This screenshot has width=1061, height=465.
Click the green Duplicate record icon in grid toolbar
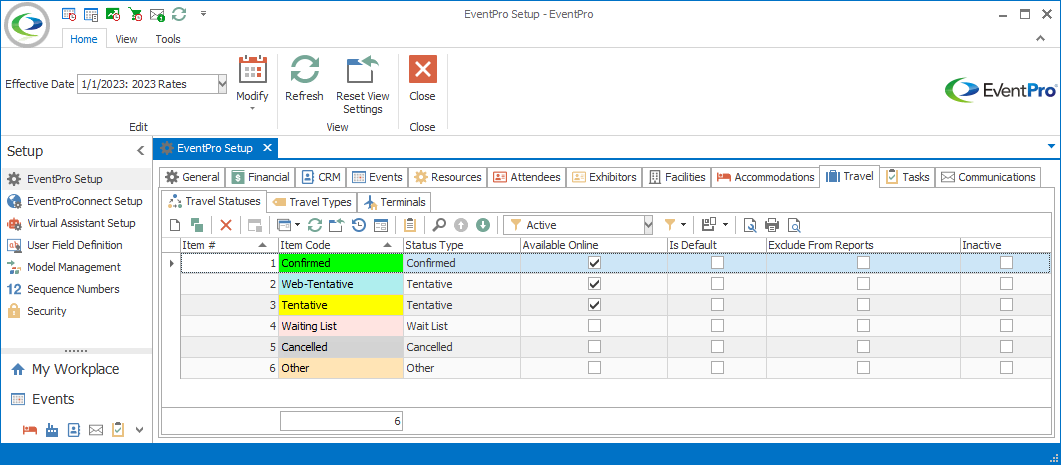pos(196,225)
